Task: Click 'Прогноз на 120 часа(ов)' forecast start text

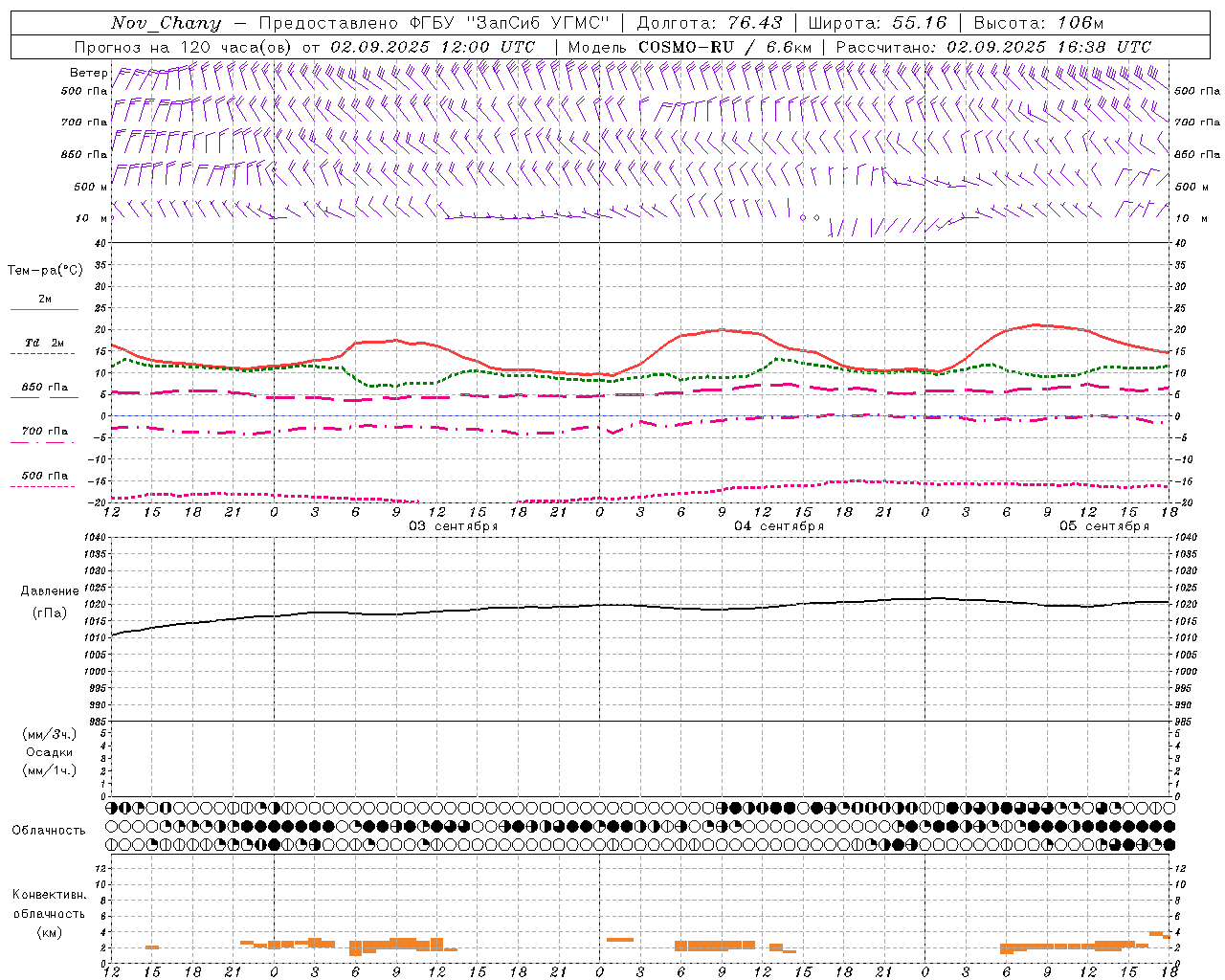Action: (184, 47)
